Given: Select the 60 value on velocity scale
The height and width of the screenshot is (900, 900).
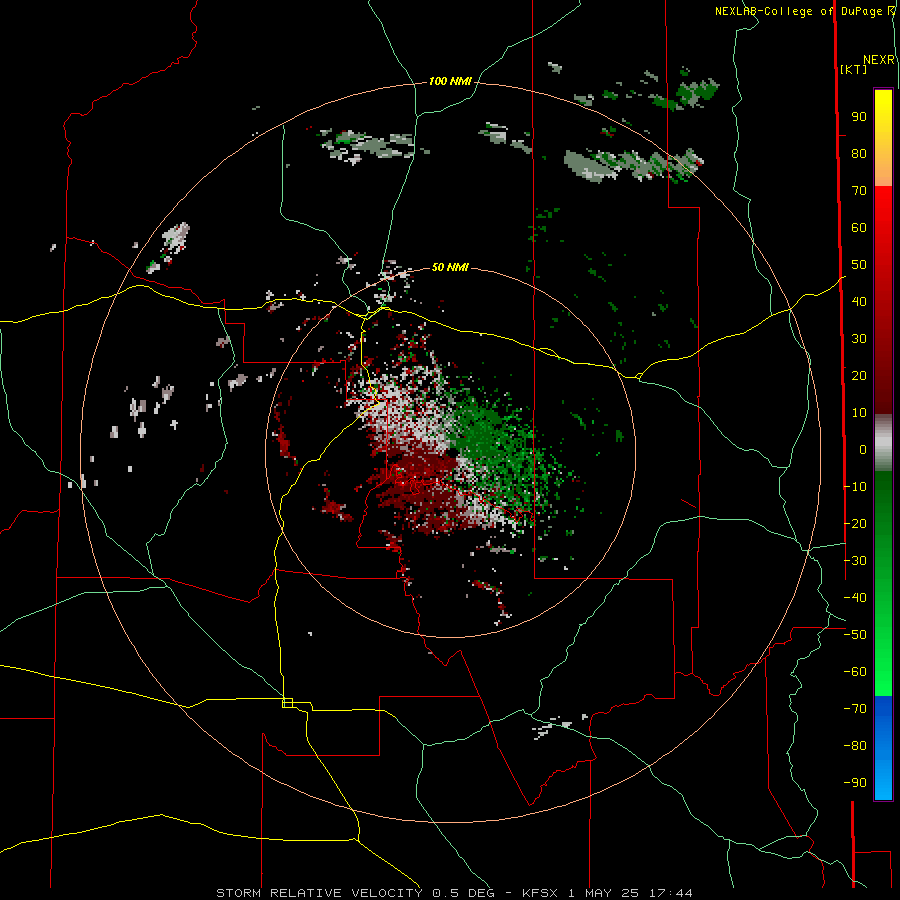Looking at the screenshot, I should coord(859,228).
